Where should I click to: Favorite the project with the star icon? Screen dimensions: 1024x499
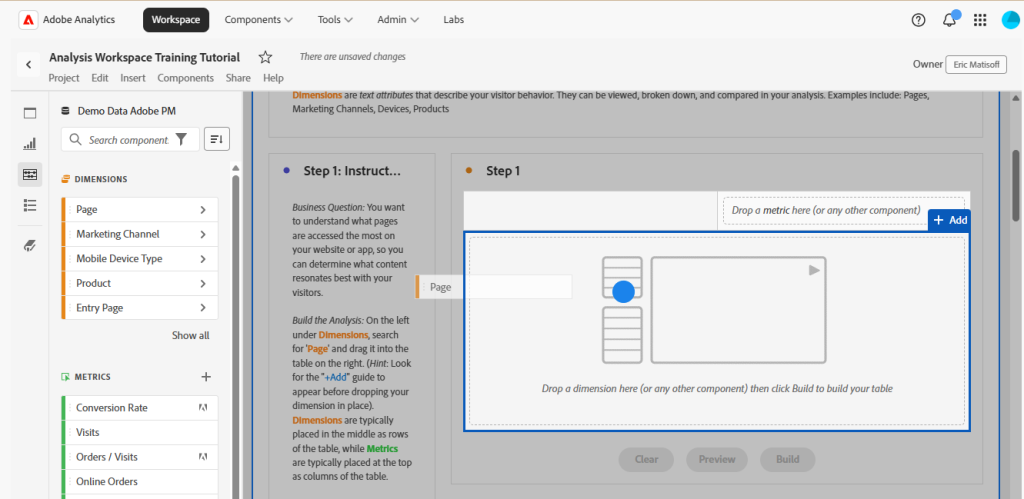[x=265, y=57]
